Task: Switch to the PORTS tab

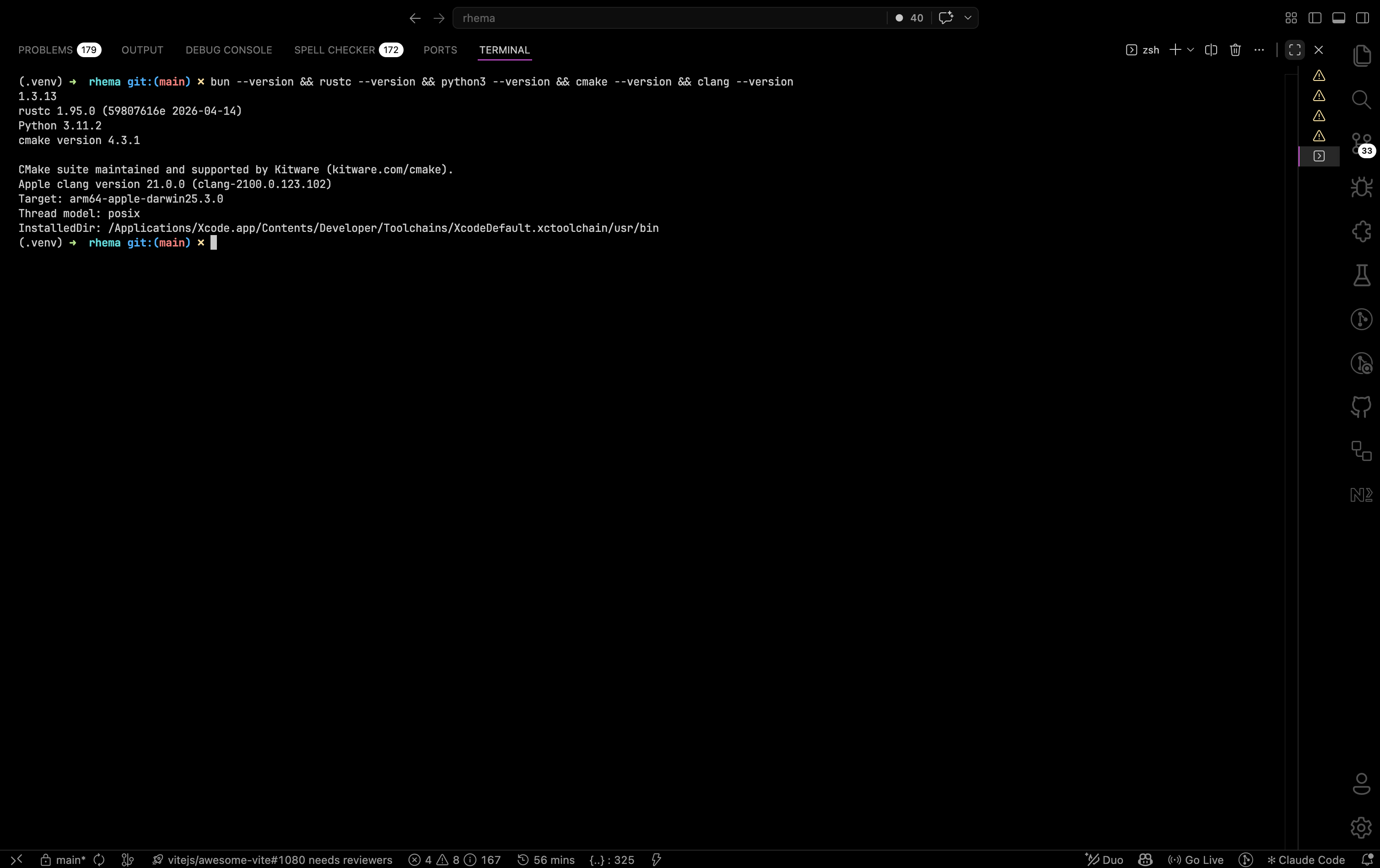Action: click(x=440, y=50)
